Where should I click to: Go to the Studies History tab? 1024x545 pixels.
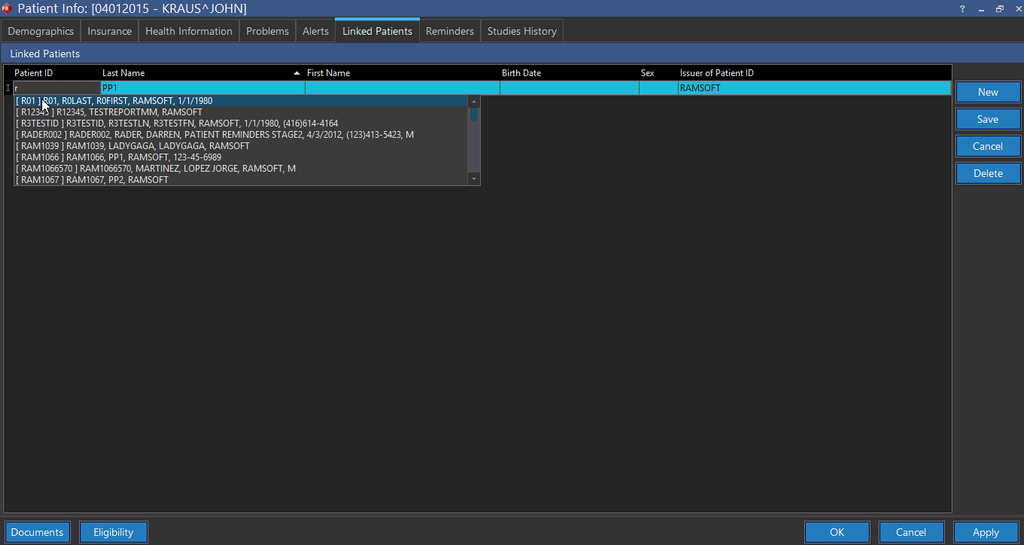[521, 31]
